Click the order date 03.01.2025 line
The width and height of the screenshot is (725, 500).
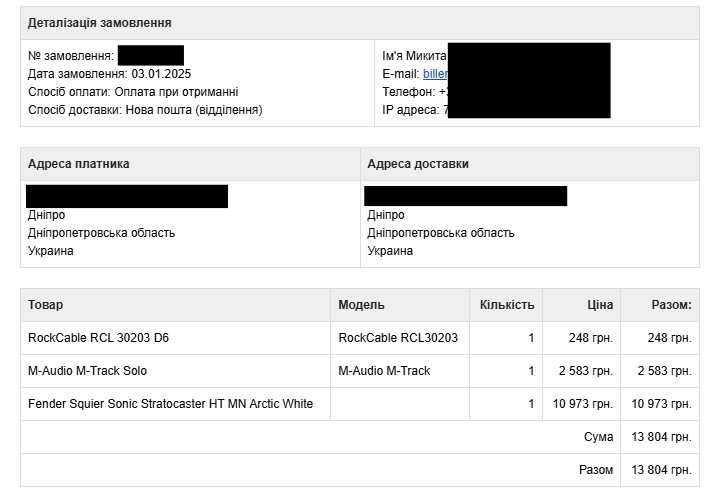pos(109,74)
